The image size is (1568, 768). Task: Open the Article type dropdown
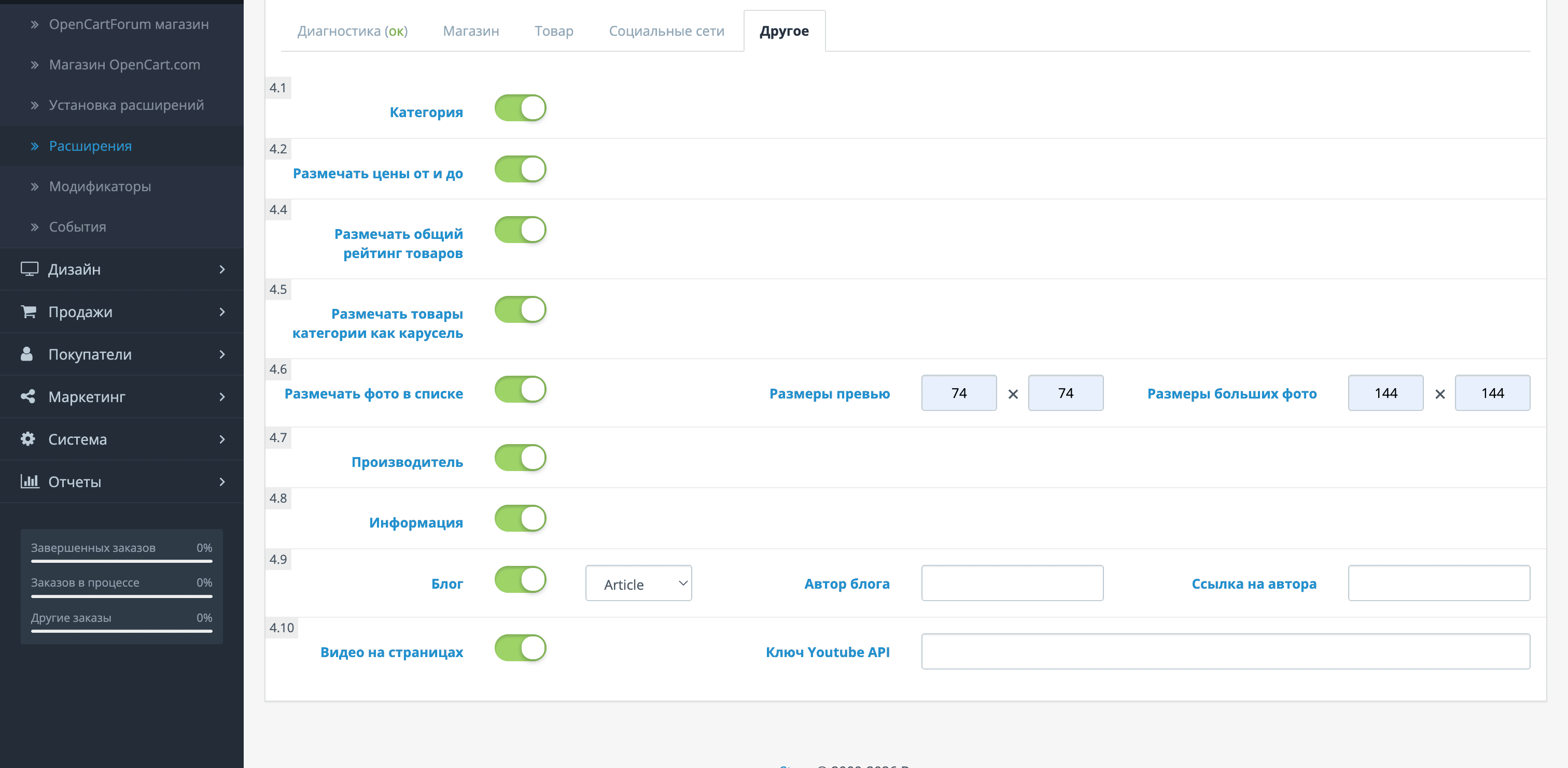[x=638, y=584]
